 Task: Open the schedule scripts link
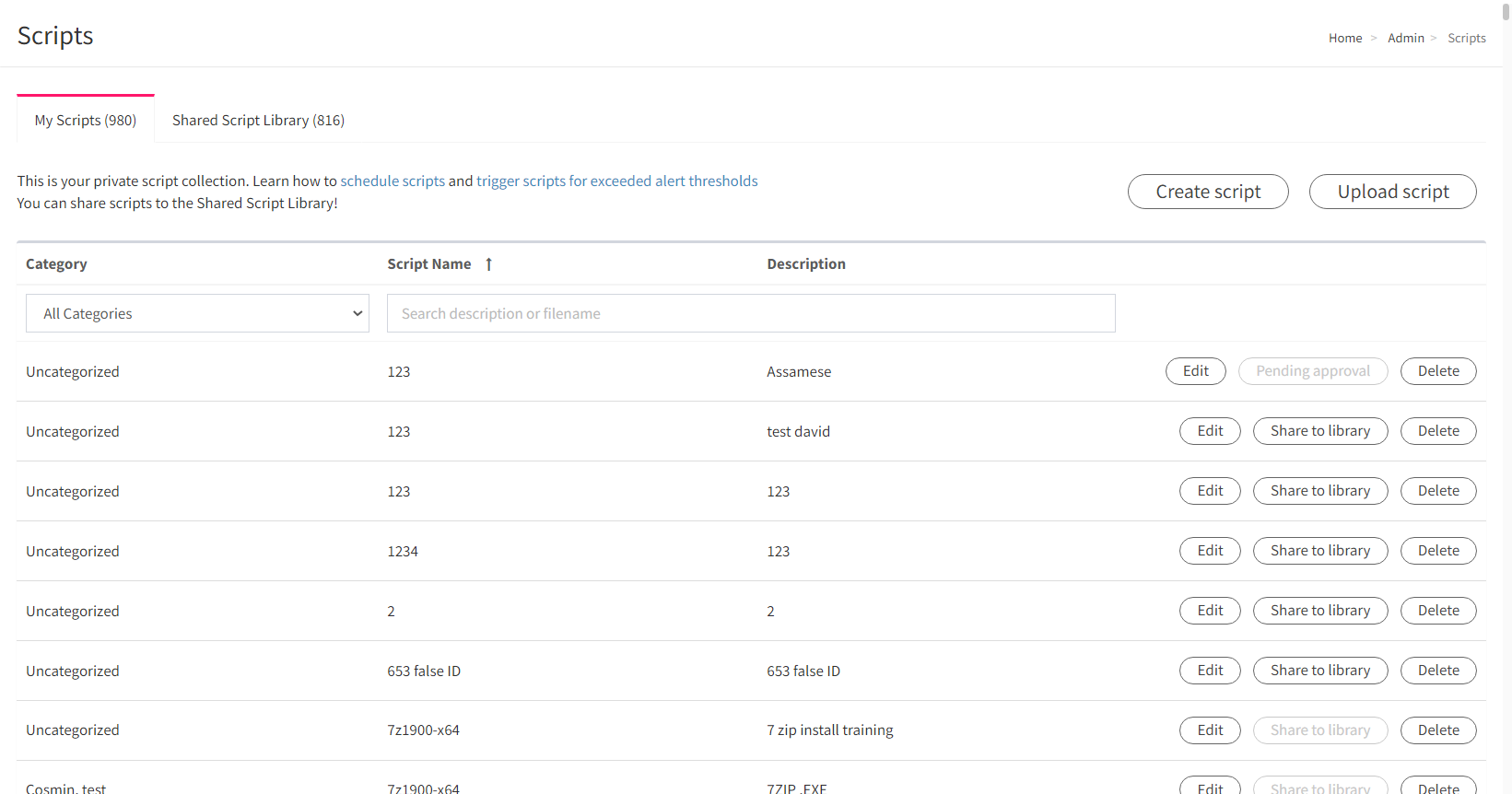[393, 181]
